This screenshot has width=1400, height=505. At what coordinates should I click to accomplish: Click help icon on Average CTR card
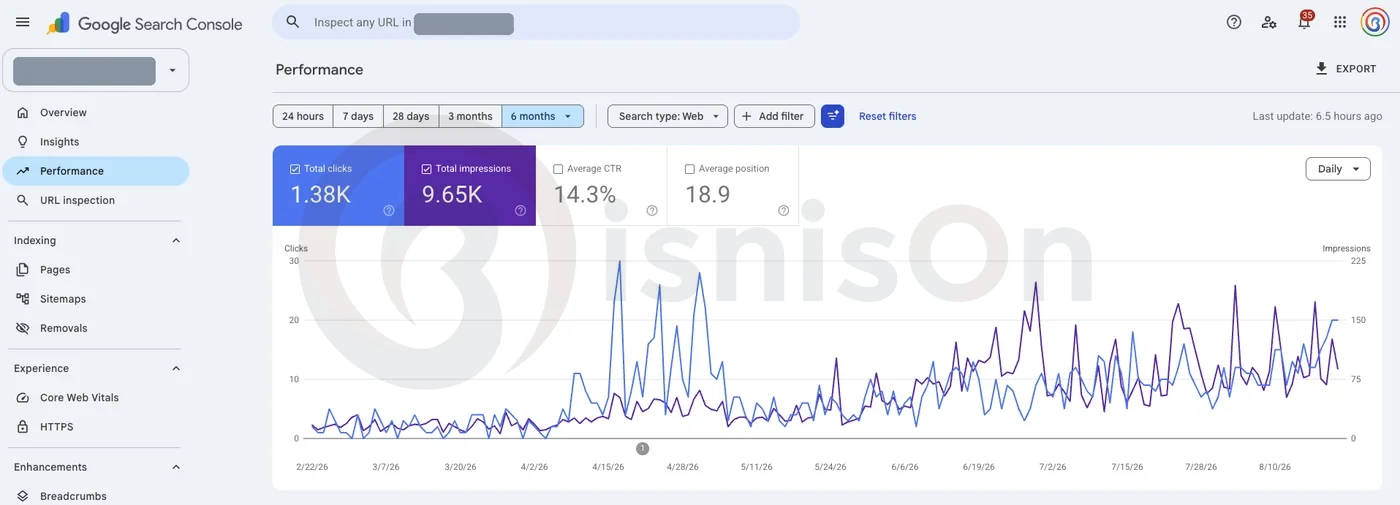coord(652,210)
